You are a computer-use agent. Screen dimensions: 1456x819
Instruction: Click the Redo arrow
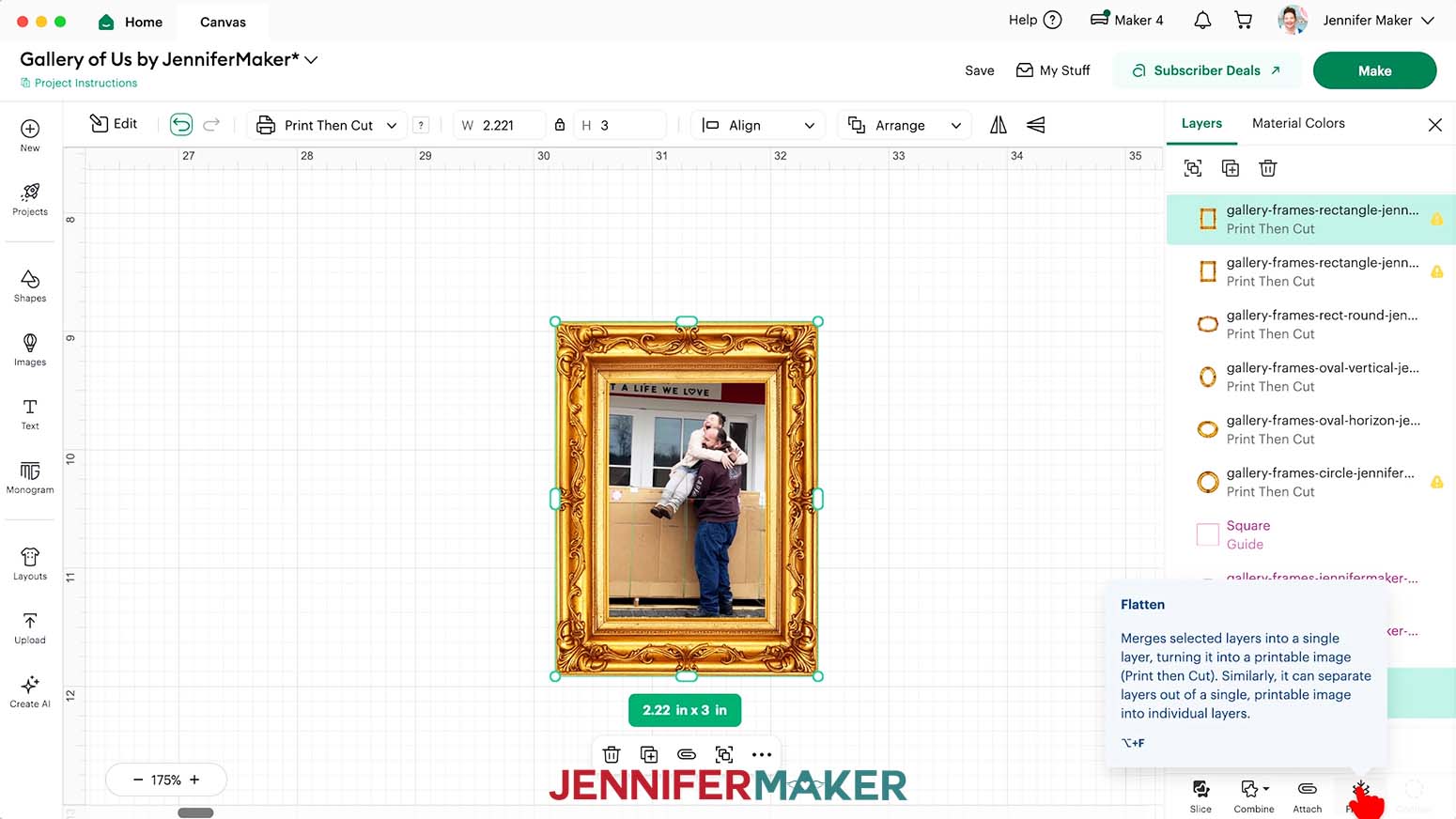click(211, 124)
